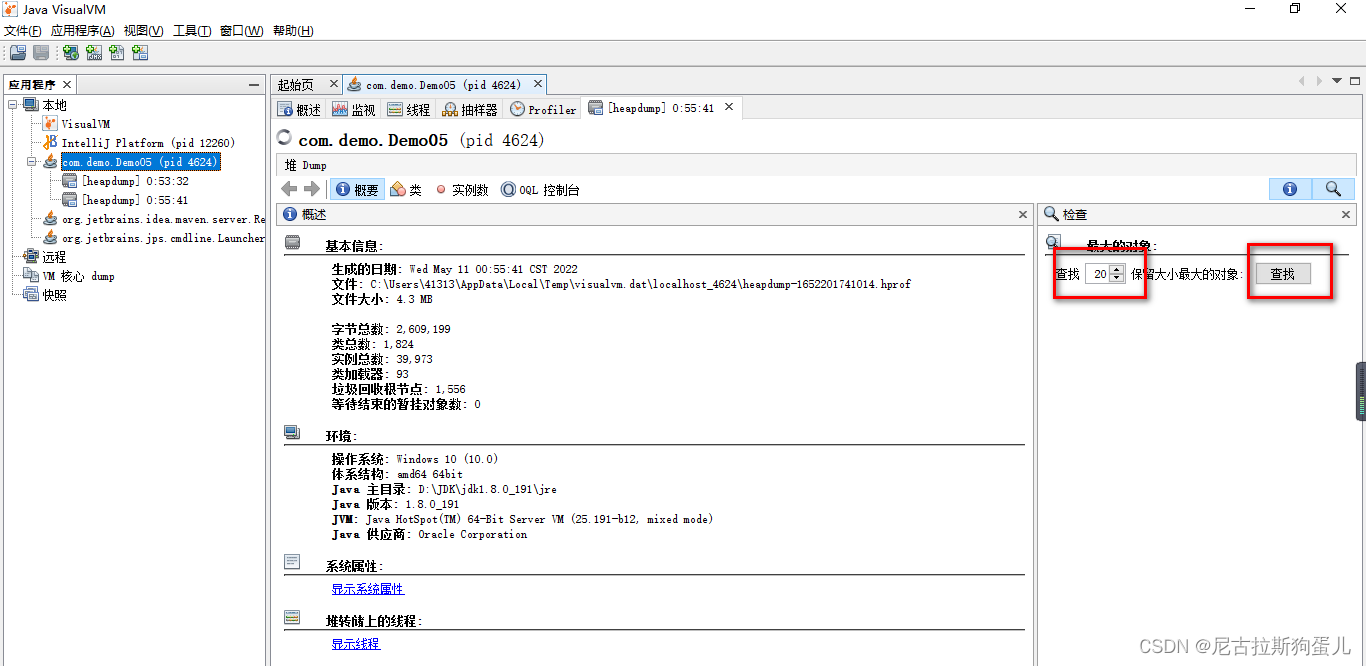Open the 文件(F) menu
The width and height of the screenshot is (1366, 666).
click(23, 31)
